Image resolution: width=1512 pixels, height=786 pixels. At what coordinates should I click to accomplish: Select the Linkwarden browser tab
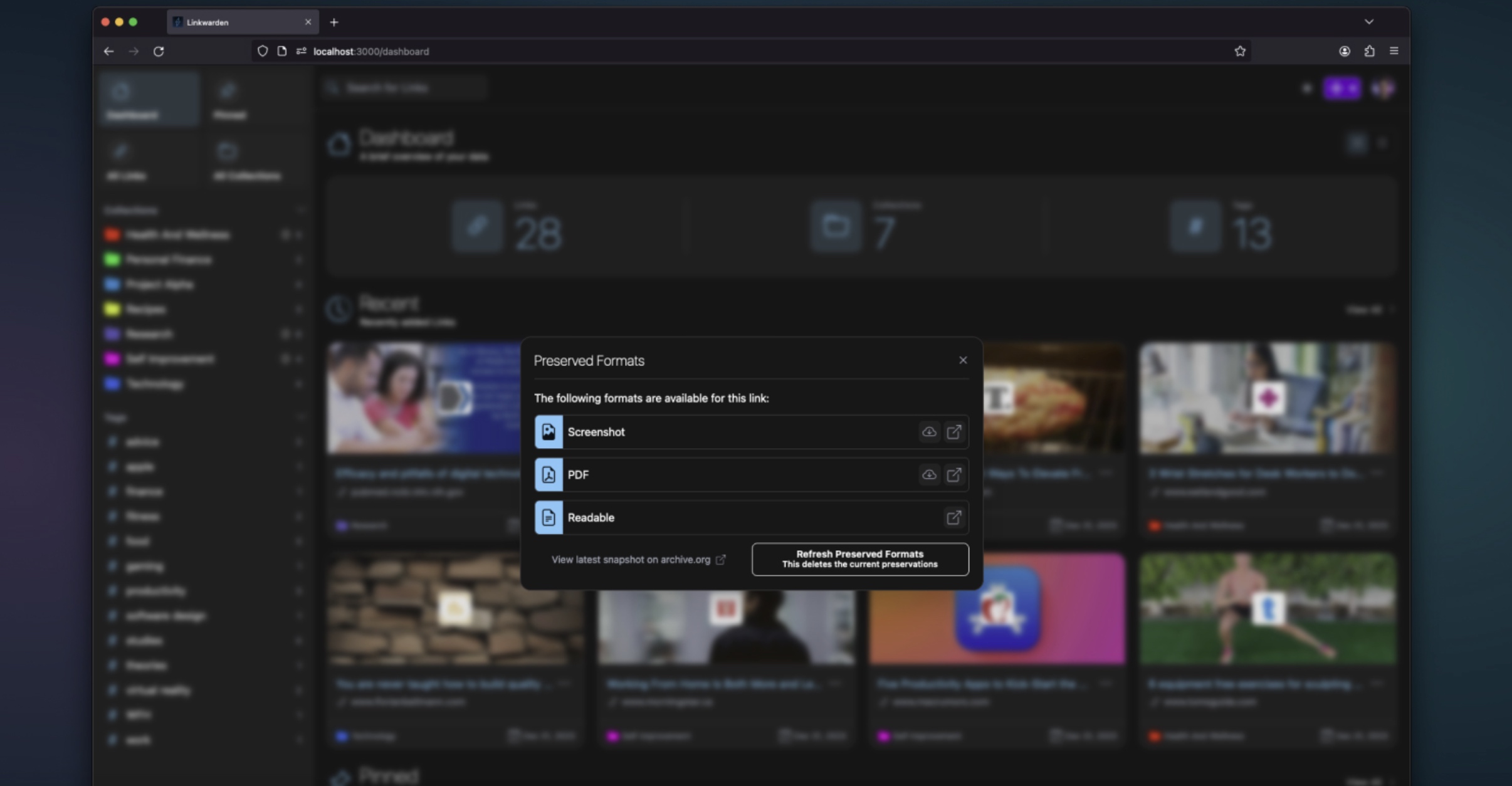(242, 22)
